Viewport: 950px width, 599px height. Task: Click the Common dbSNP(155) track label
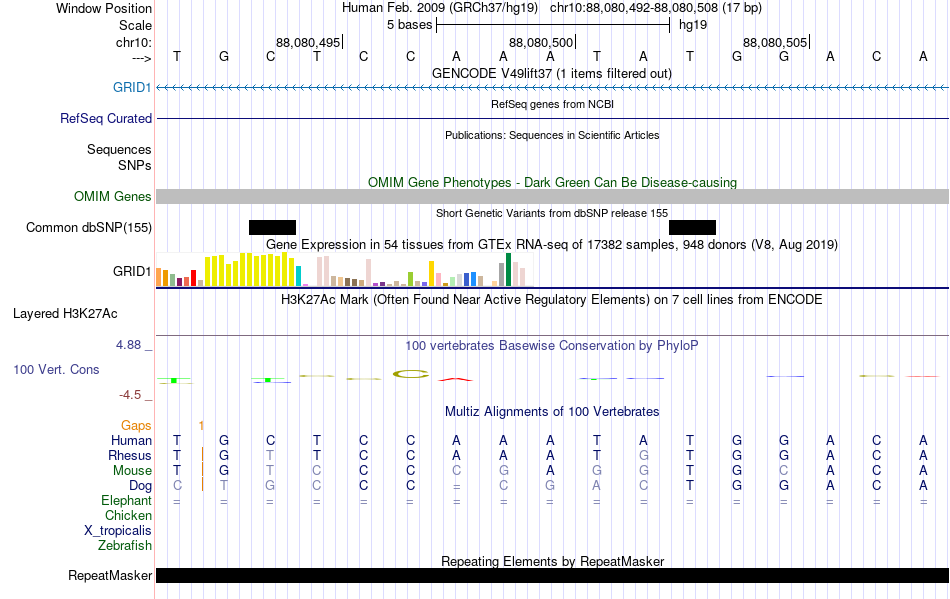88,228
